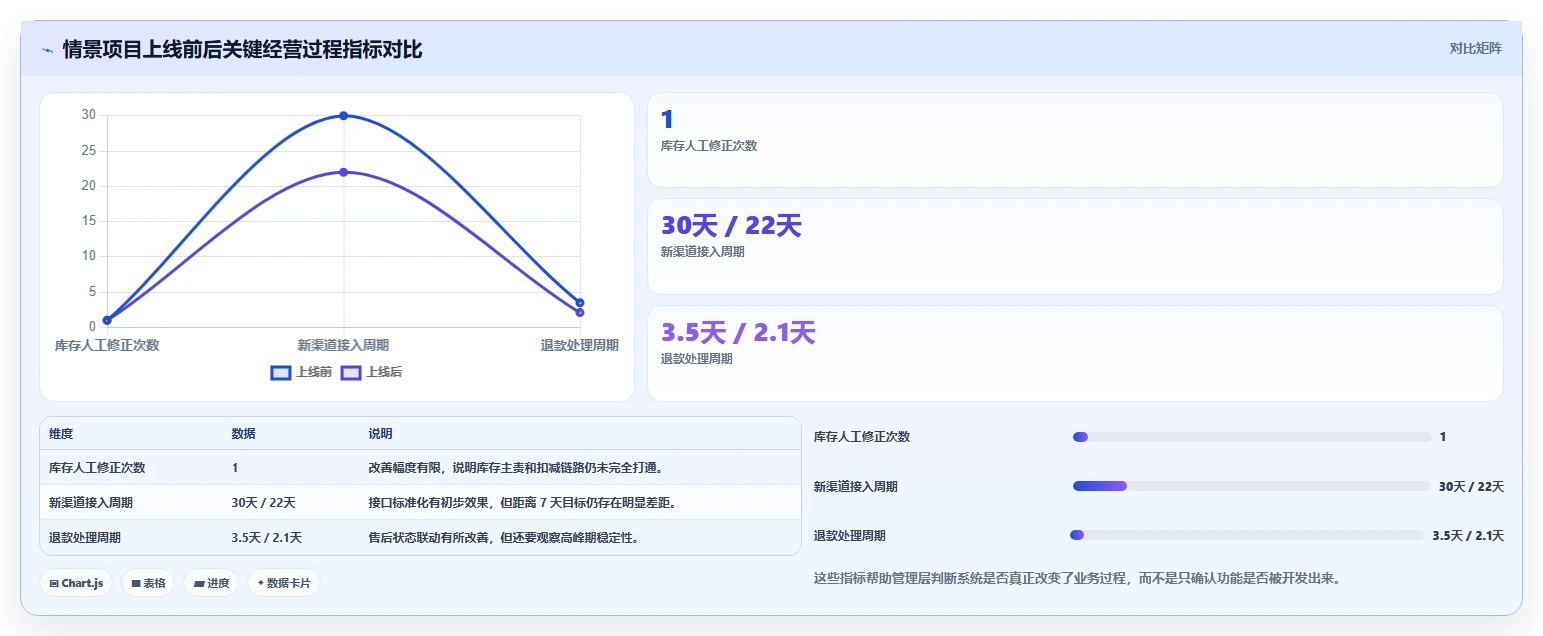Viewport: 1543px width, 636px height.
Task: Click the Chart.js tag
Action: (76, 583)
